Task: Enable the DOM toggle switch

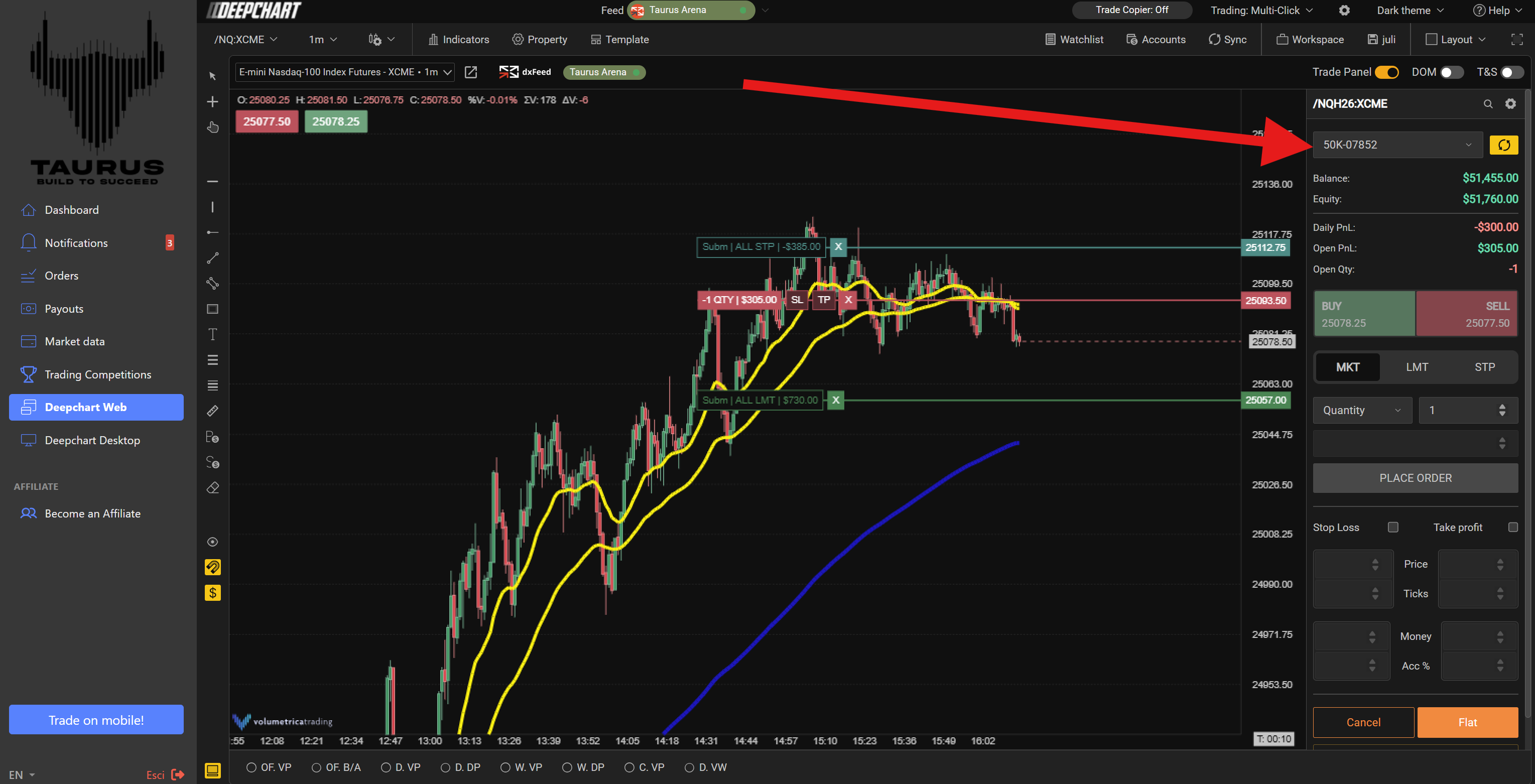Action: tap(1451, 72)
